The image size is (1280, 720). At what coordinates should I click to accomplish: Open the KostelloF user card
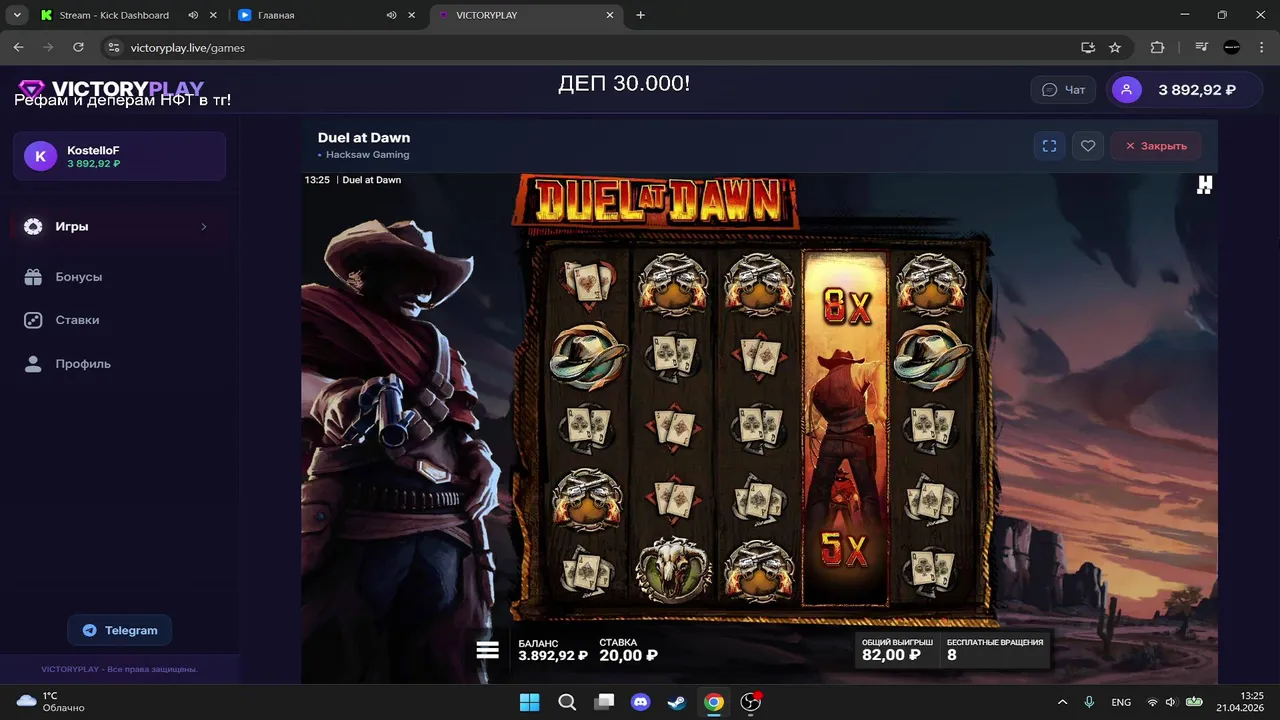click(119, 156)
